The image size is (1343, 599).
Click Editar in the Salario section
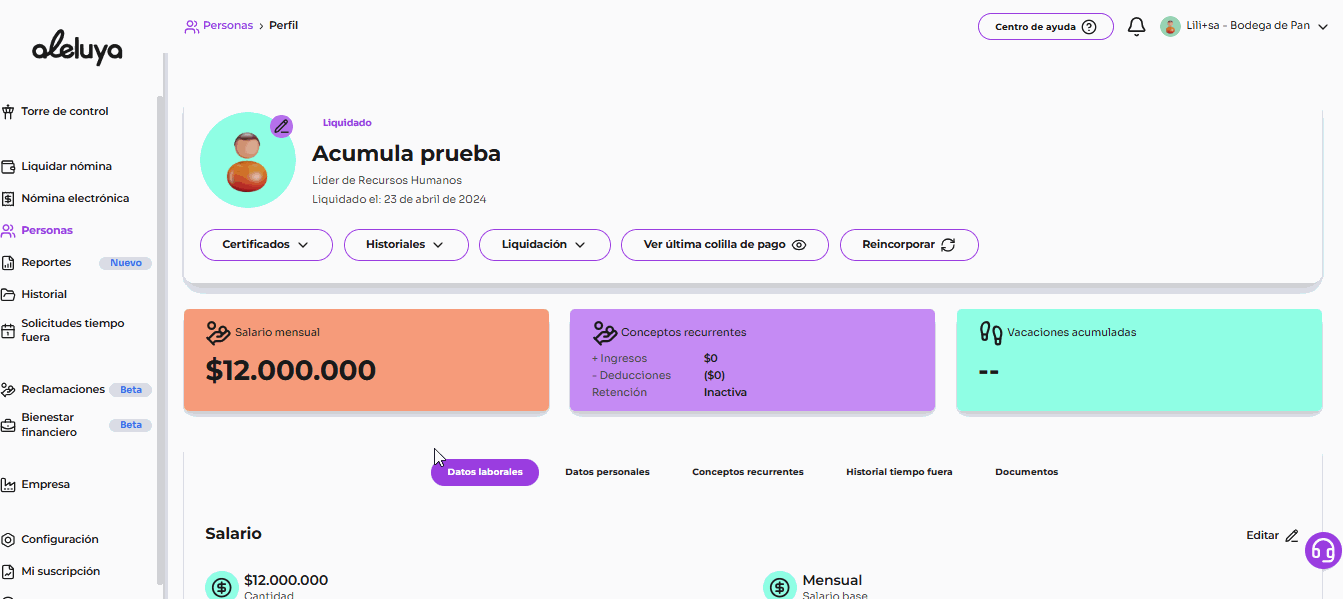[1271, 536]
